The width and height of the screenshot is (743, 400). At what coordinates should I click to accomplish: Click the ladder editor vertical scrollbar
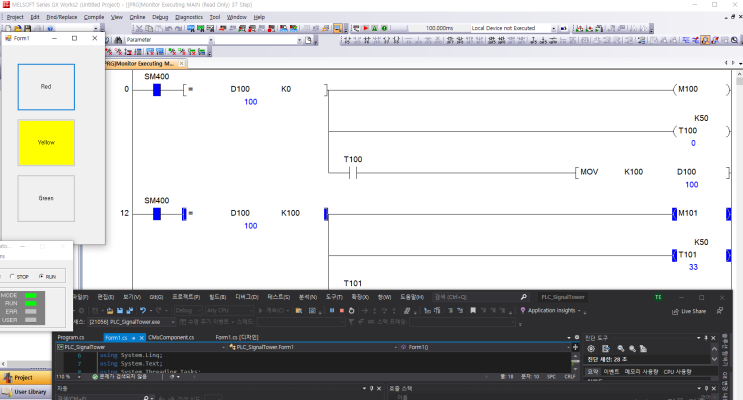[x=739, y=180]
